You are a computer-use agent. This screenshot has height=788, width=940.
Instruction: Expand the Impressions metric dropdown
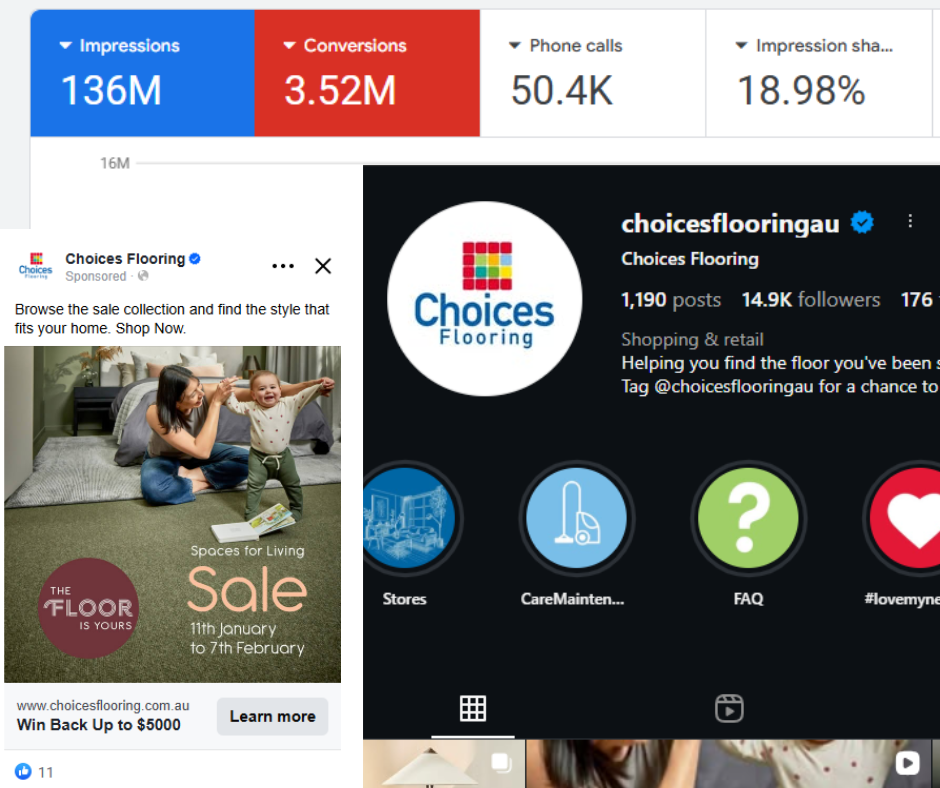(65, 46)
